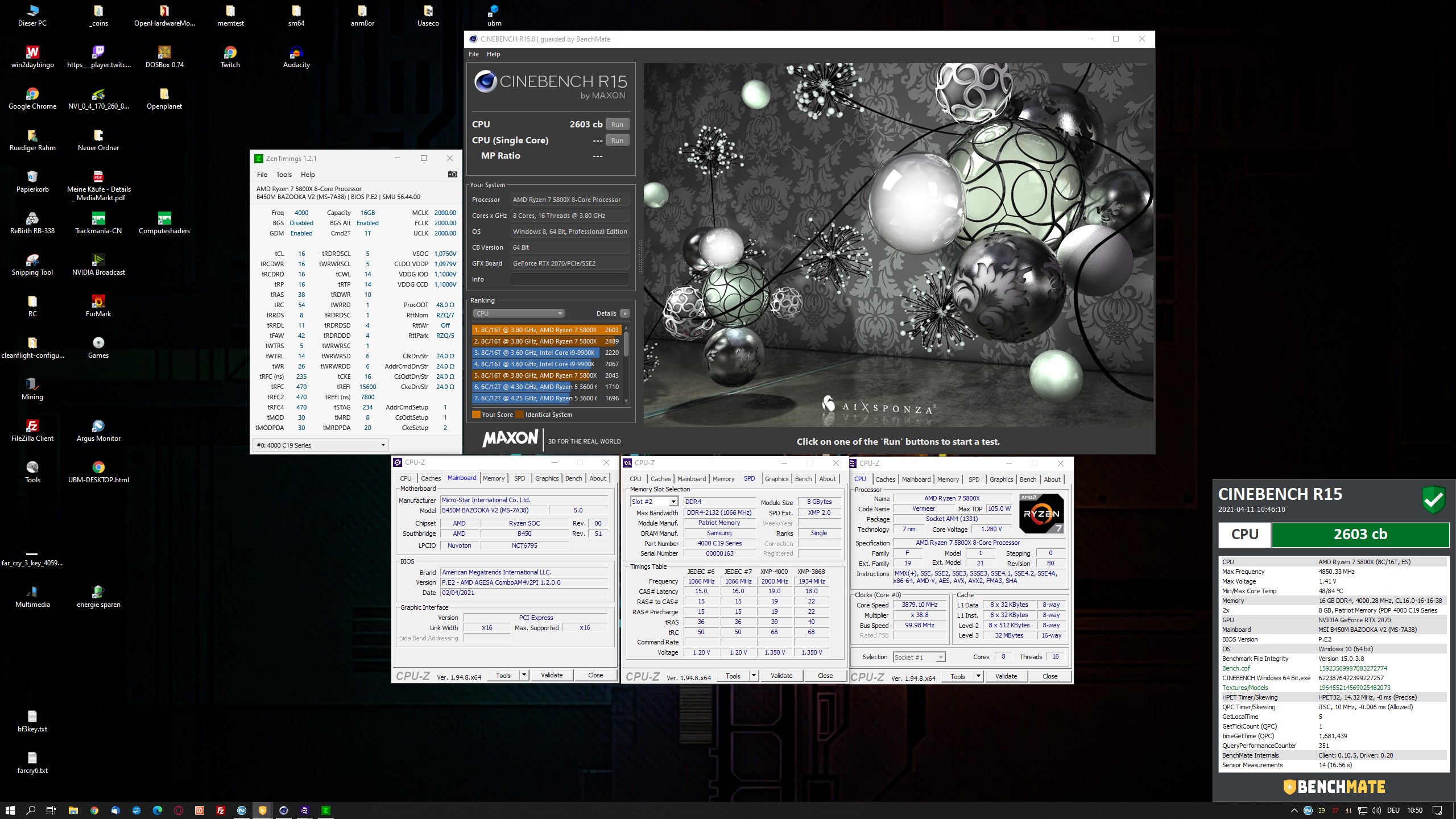Click the Cinebench rendered scene image

[899, 245]
